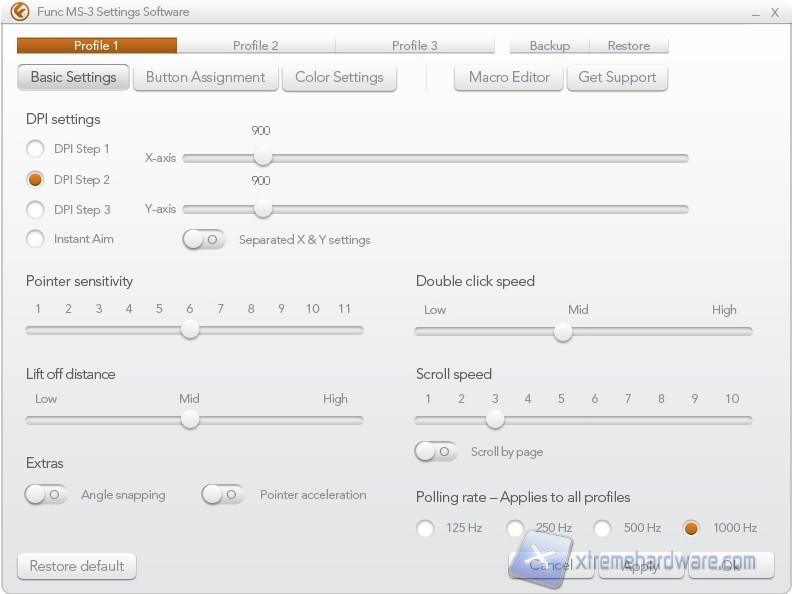
Task: Select DPI Step 1 radio button
Action: [x=36, y=149]
